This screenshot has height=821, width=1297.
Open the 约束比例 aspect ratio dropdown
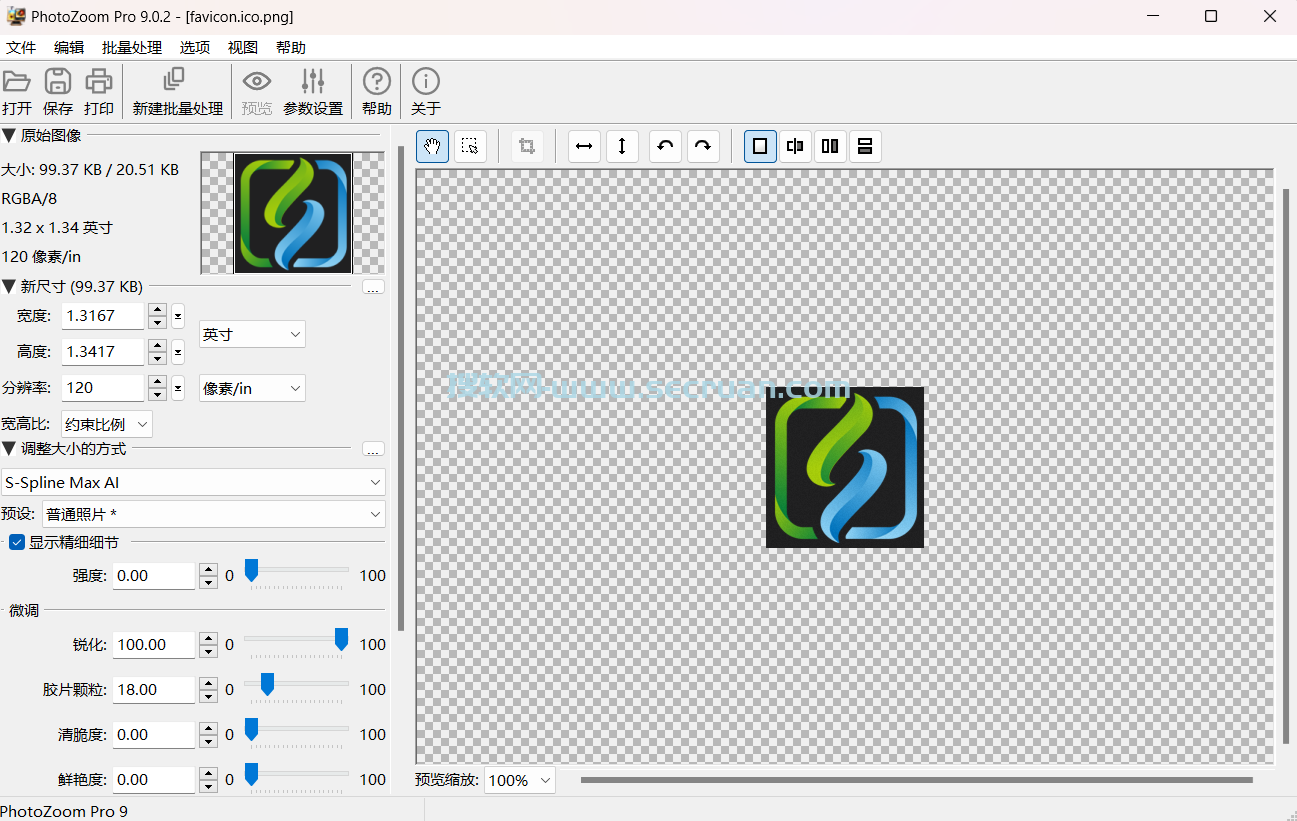(x=107, y=424)
